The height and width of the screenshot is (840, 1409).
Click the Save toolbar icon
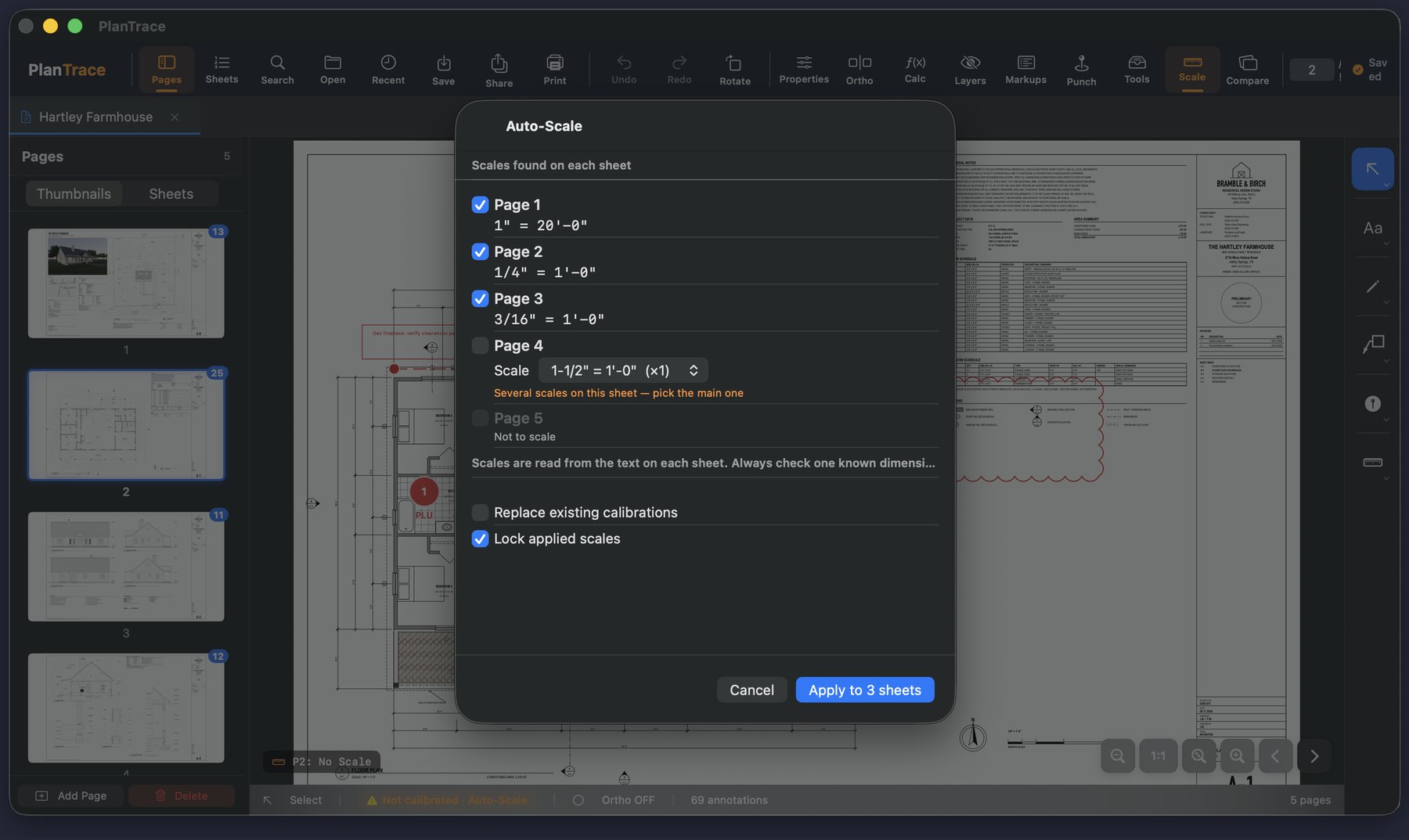pos(444,69)
